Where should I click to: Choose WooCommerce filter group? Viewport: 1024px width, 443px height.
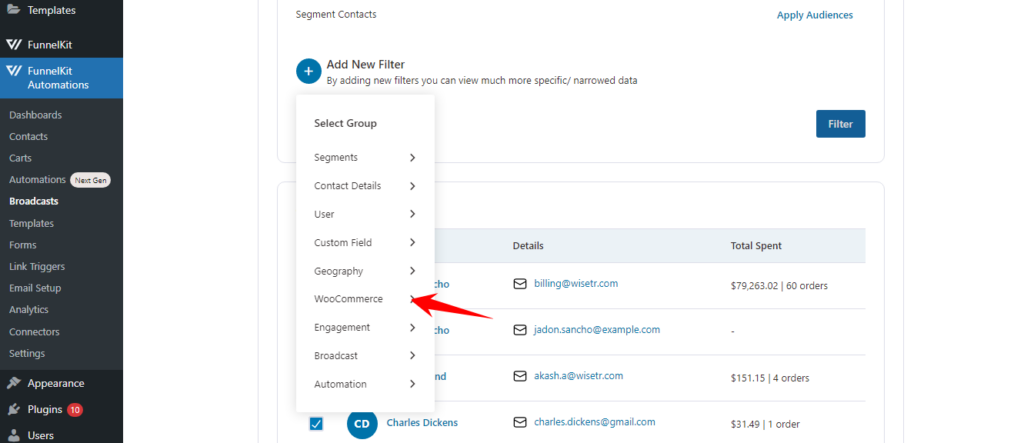348,299
